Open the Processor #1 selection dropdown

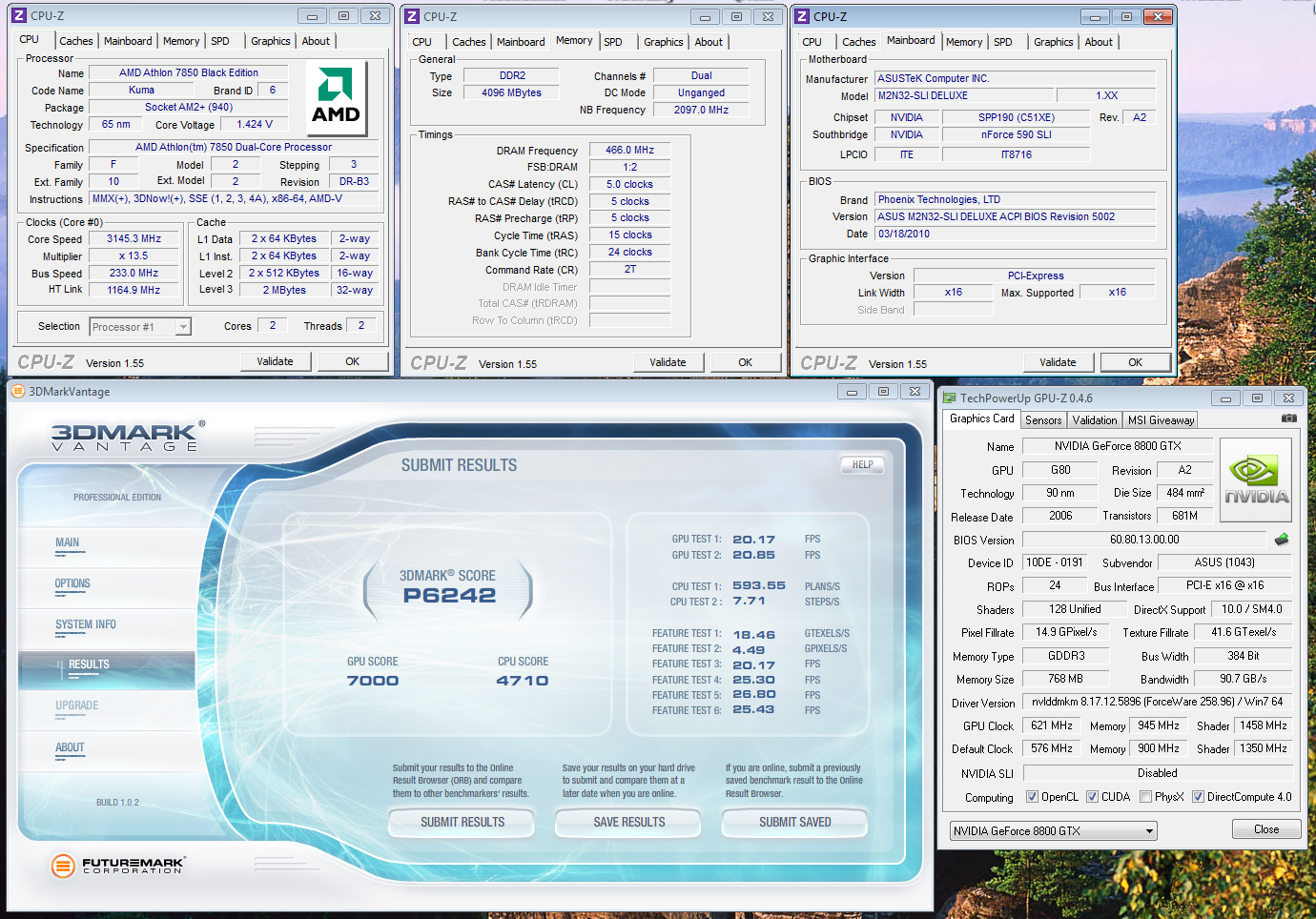point(140,327)
